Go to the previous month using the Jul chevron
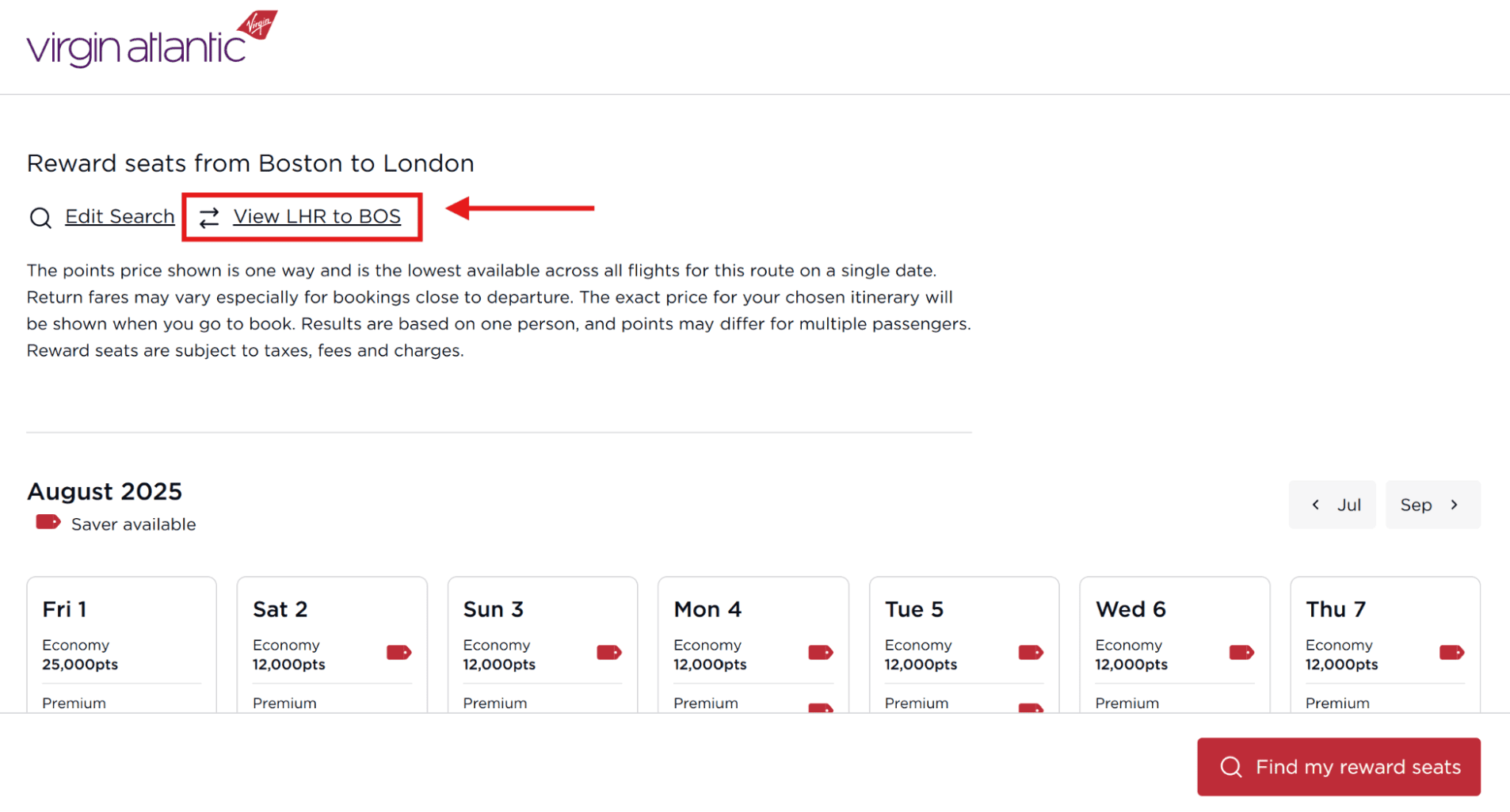This screenshot has height=812, width=1510. (1333, 505)
